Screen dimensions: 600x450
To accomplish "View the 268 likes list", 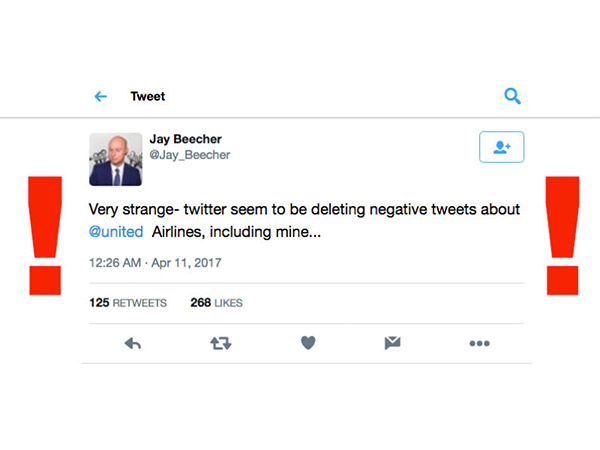I will [216, 302].
